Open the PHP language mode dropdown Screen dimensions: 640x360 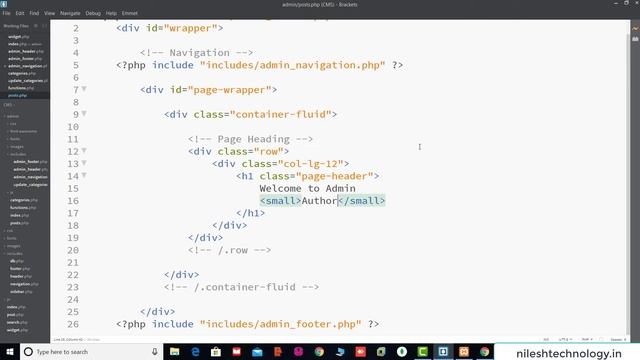(587, 339)
